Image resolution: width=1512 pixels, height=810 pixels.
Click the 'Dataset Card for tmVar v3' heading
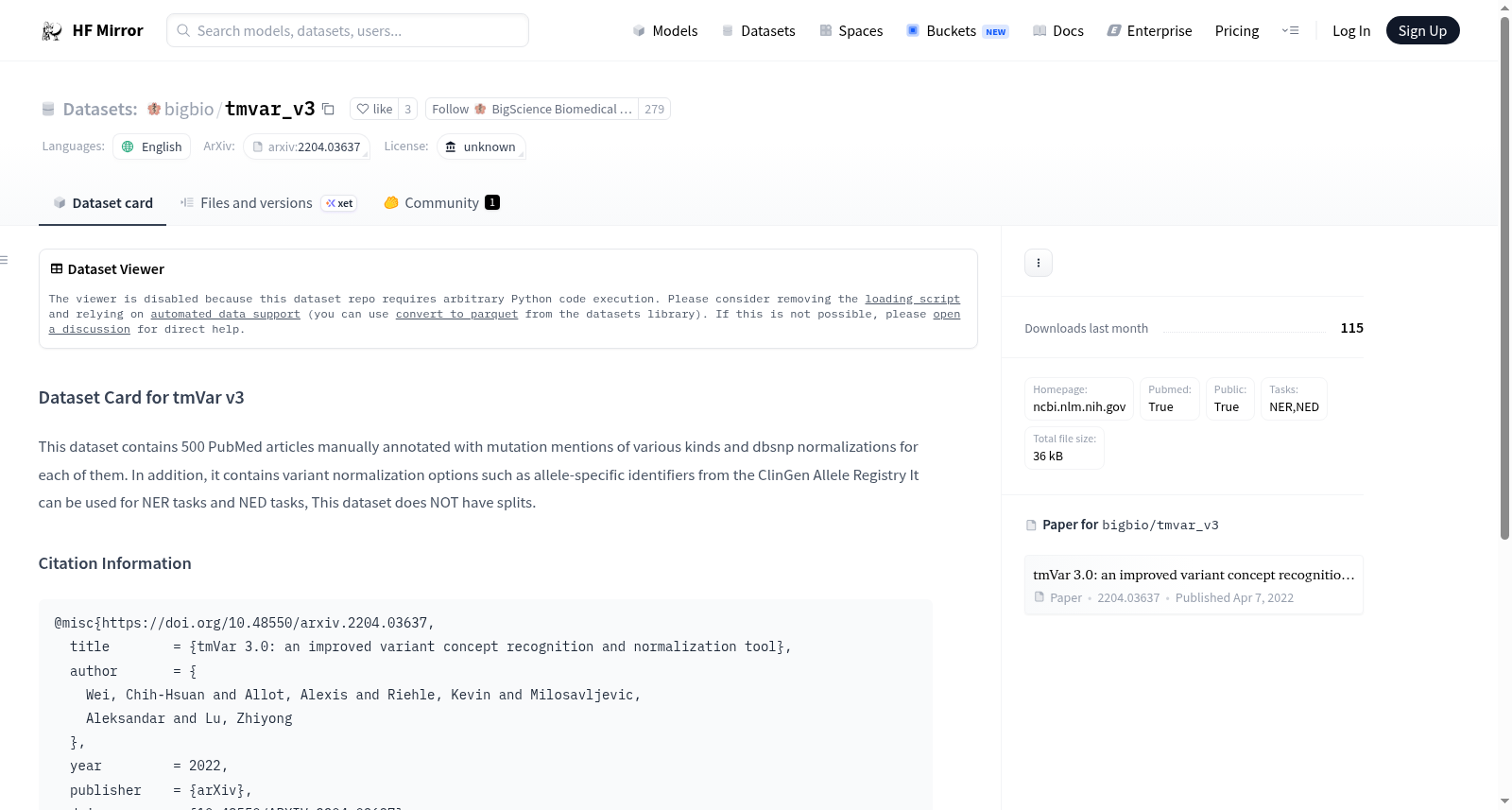pyautogui.click(x=142, y=398)
